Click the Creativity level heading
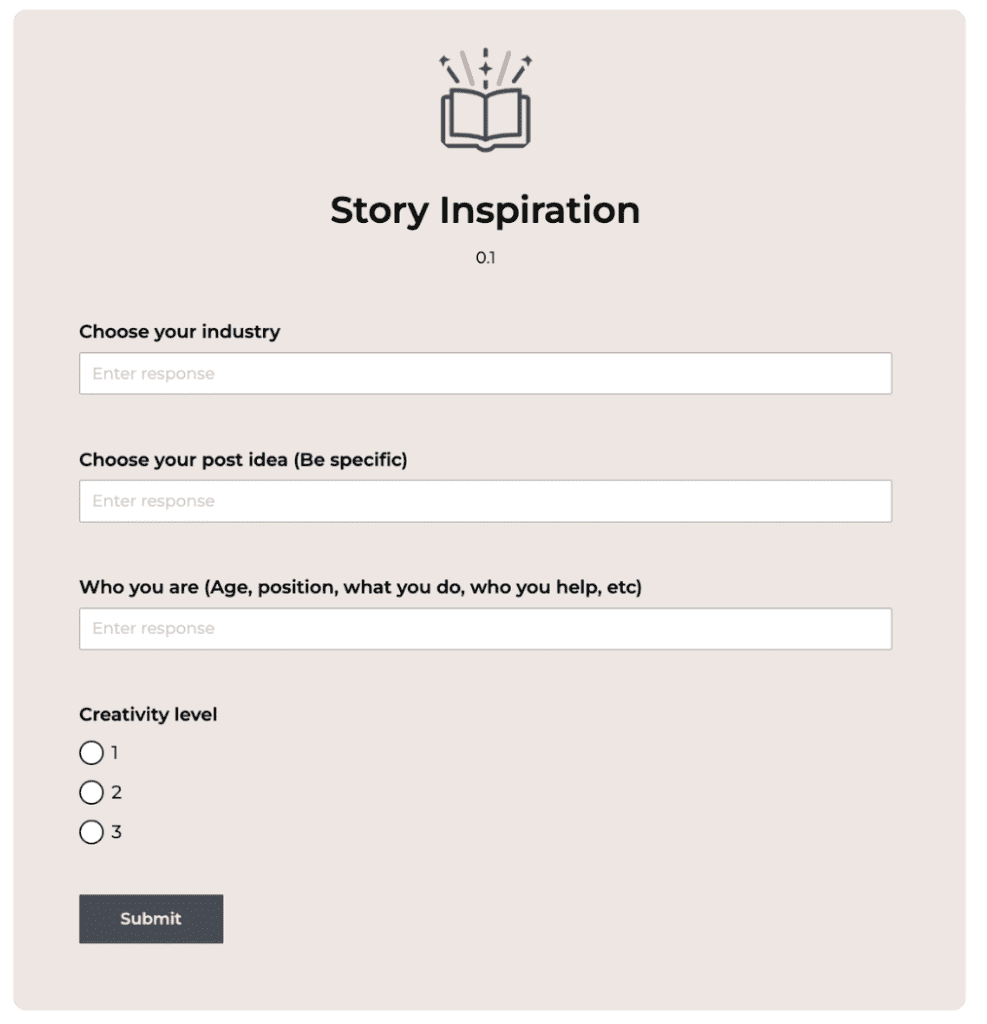 point(147,715)
